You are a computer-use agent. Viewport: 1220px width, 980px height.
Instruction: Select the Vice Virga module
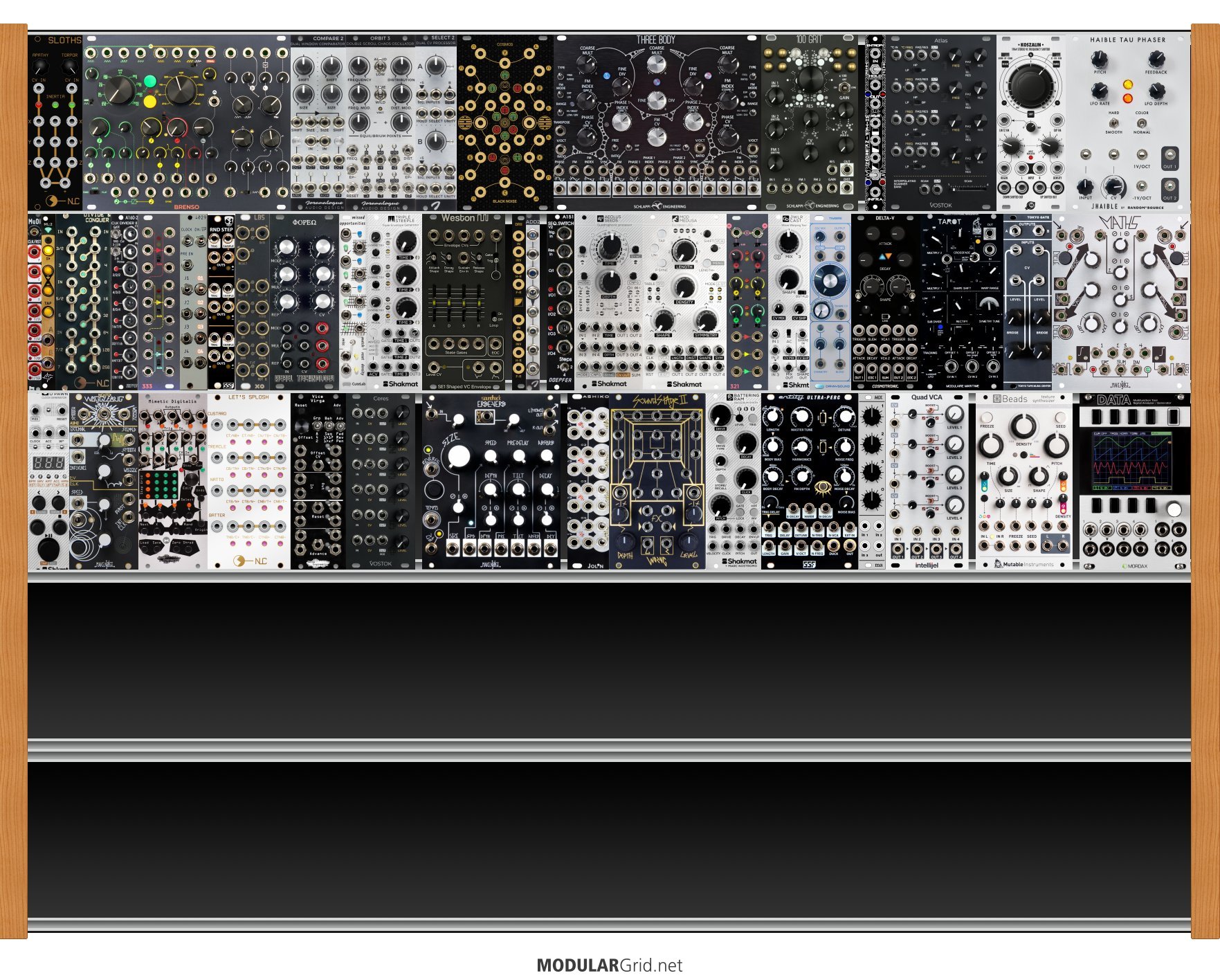[318, 481]
